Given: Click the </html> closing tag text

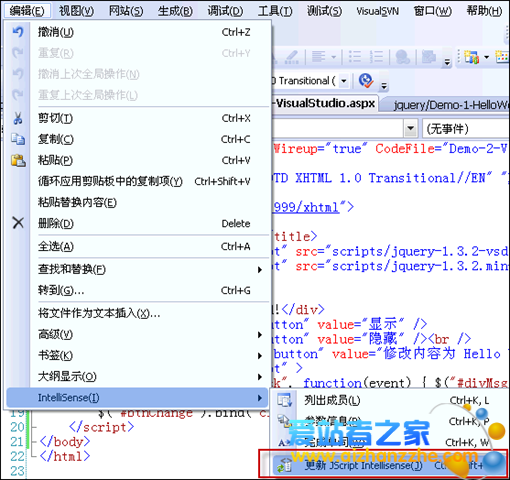Looking at the screenshot, I should click(x=65, y=456).
